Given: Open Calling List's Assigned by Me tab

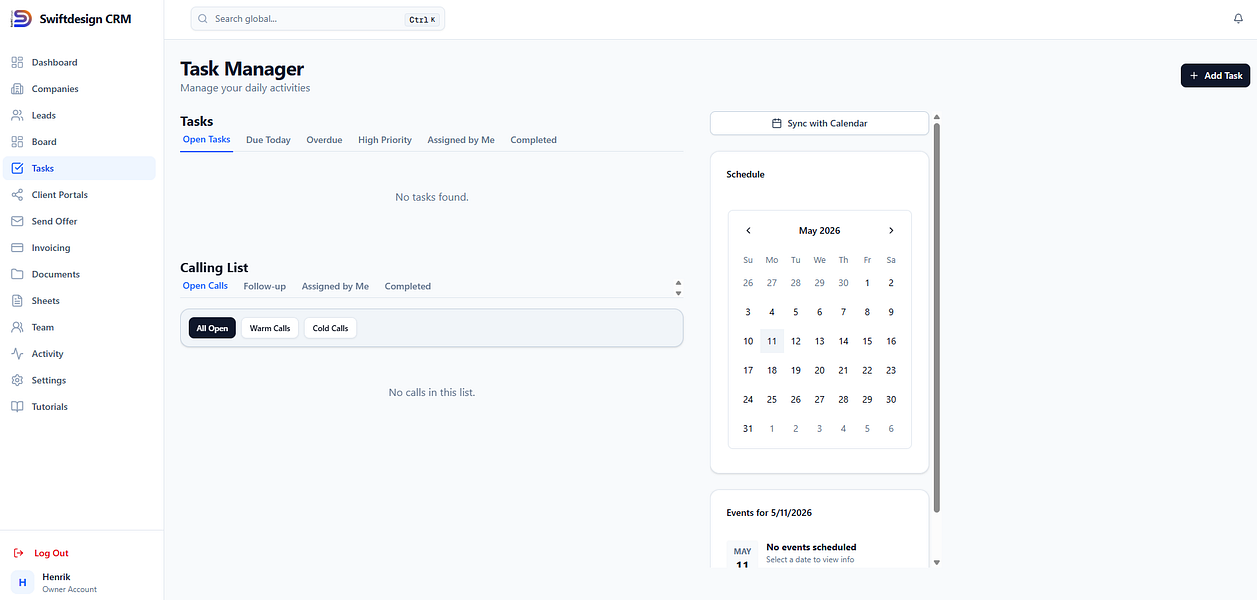Looking at the screenshot, I should point(335,286).
